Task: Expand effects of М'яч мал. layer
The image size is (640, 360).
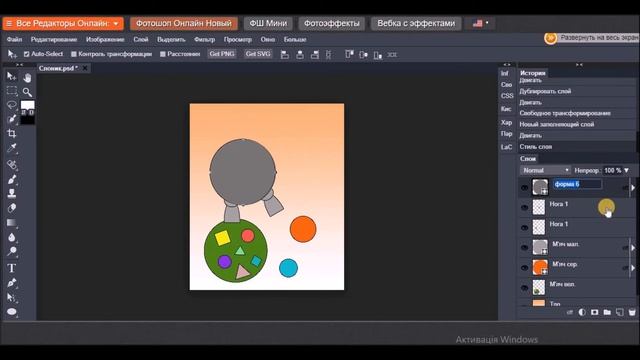Action: [633, 248]
